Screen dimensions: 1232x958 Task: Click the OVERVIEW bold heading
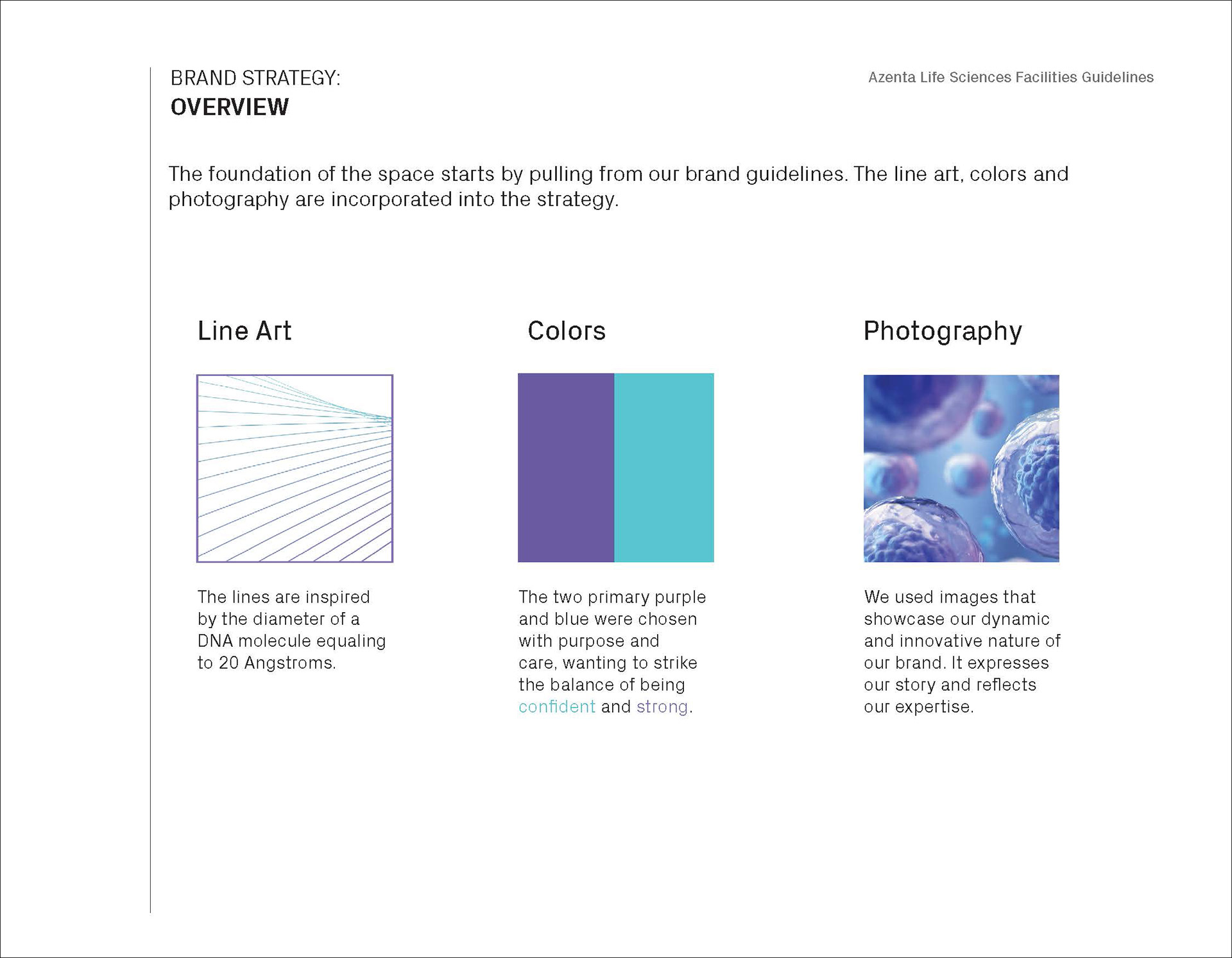(x=230, y=107)
